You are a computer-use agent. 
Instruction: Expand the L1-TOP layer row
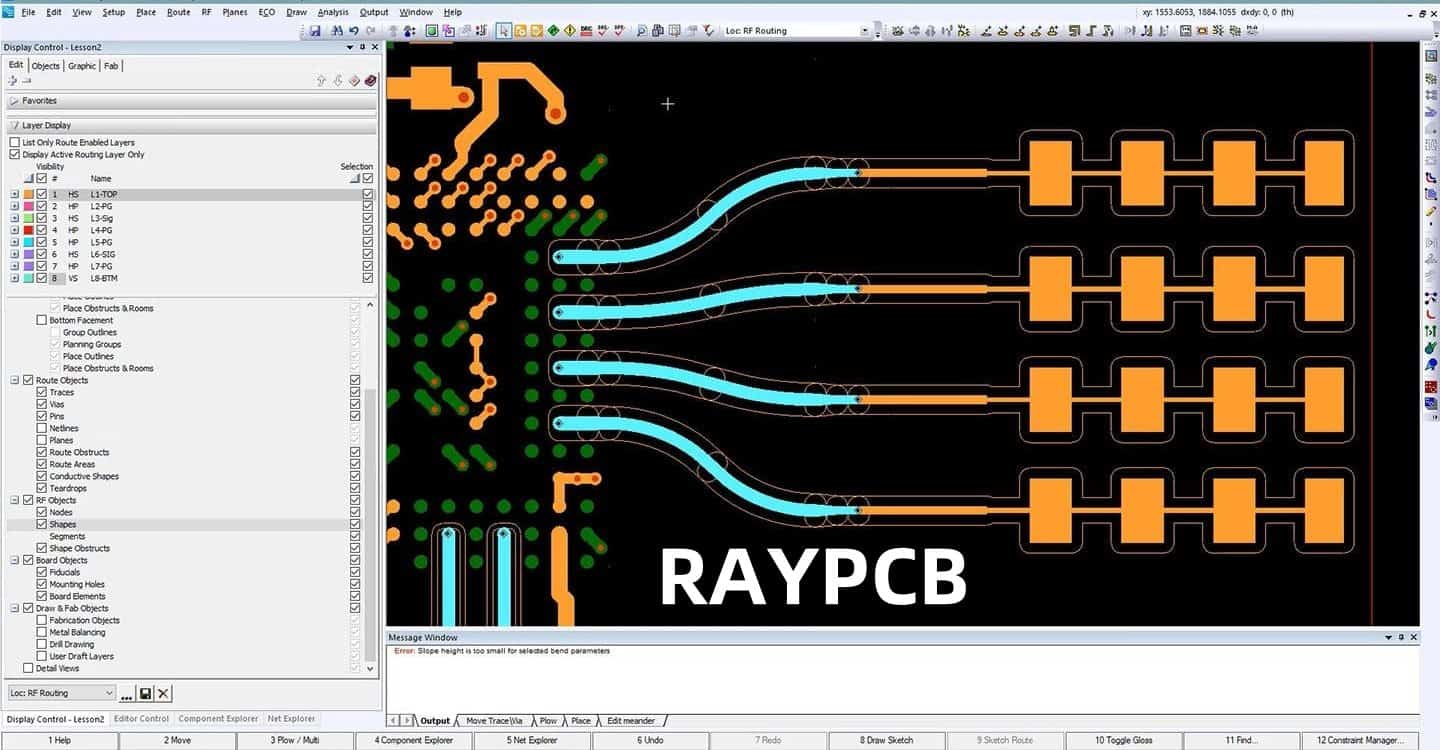[14, 194]
